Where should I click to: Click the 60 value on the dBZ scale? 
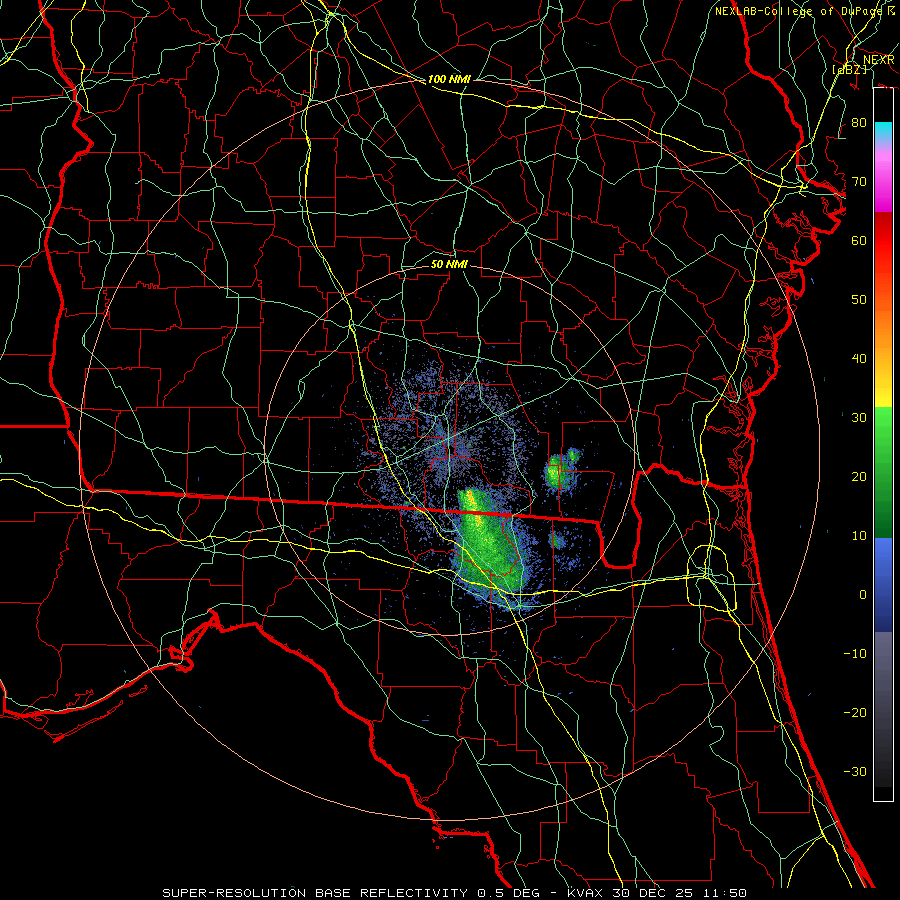coord(859,240)
